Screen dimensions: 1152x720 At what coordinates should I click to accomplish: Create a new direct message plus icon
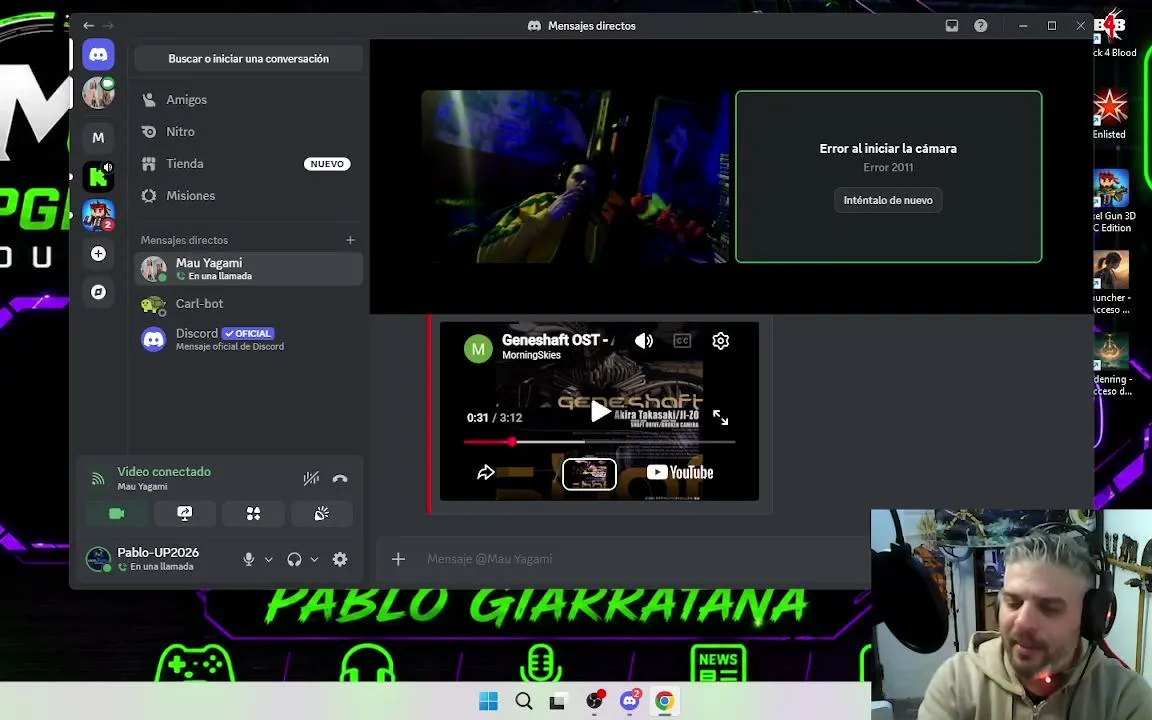pyautogui.click(x=350, y=240)
